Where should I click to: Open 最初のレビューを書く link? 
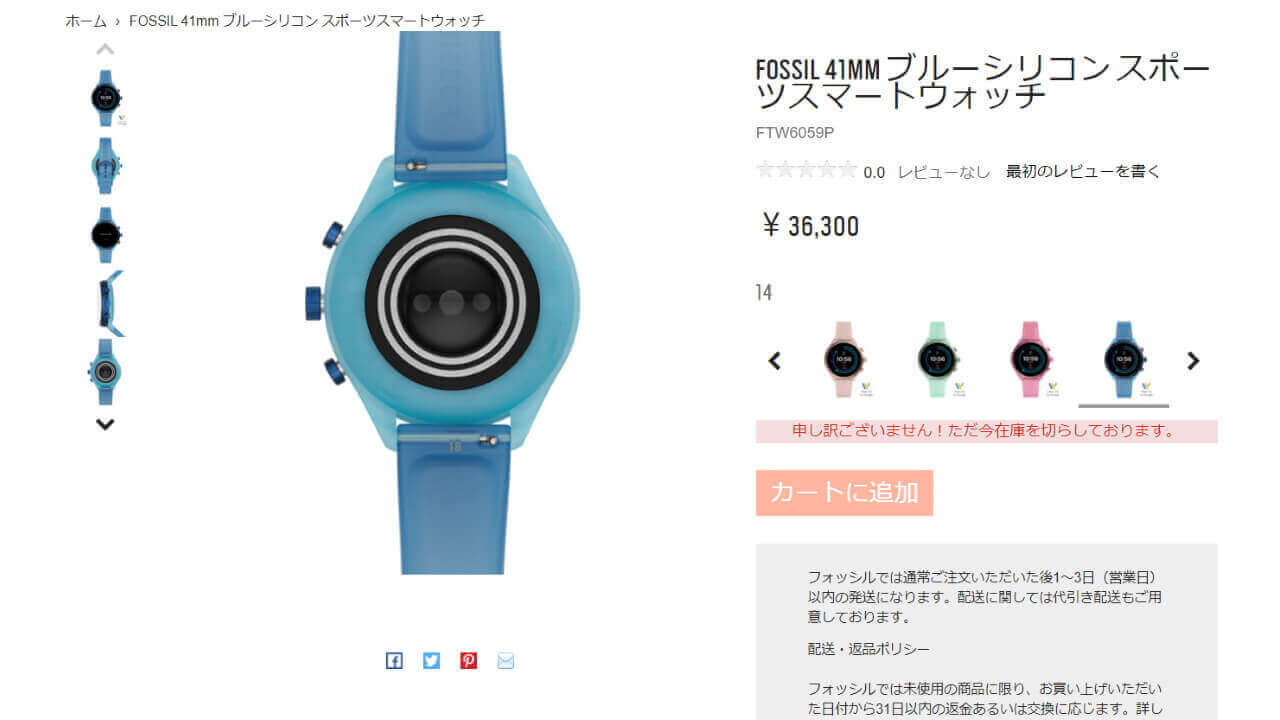[x=1083, y=171]
